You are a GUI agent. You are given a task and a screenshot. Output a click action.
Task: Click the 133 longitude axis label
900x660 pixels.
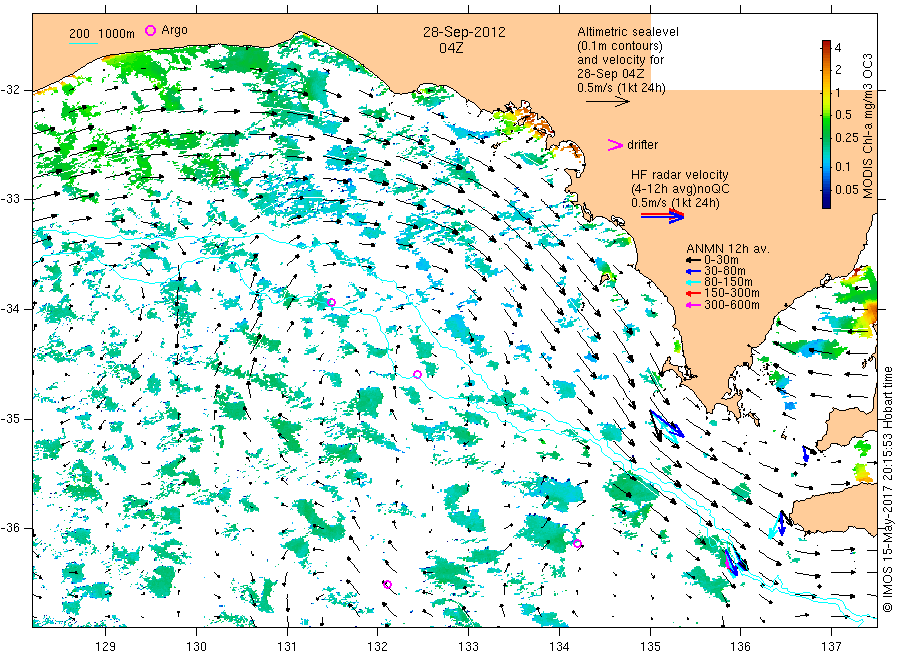click(x=468, y=647)
